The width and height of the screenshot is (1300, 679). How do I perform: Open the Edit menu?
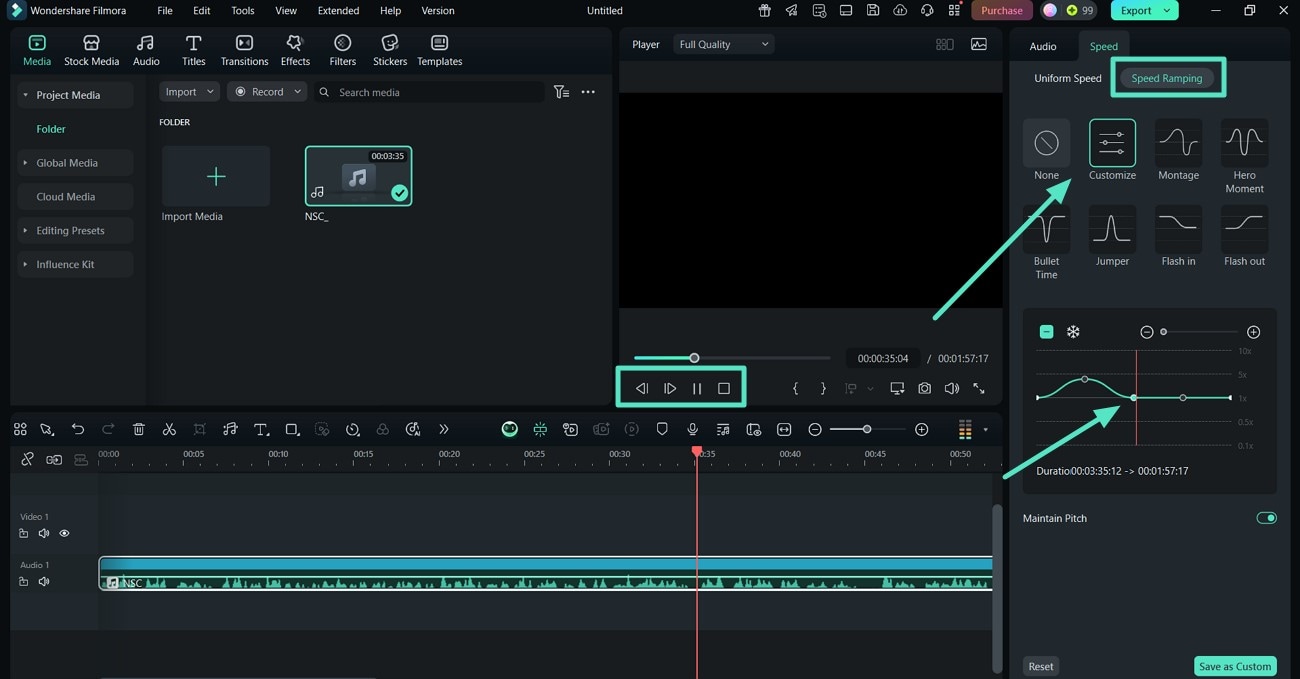tap(201, 10)
